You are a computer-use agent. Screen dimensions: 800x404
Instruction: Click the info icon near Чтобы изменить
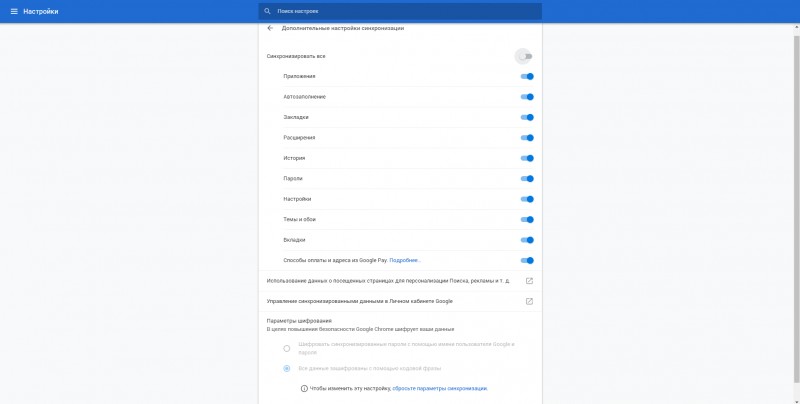(x=304, y=389)
